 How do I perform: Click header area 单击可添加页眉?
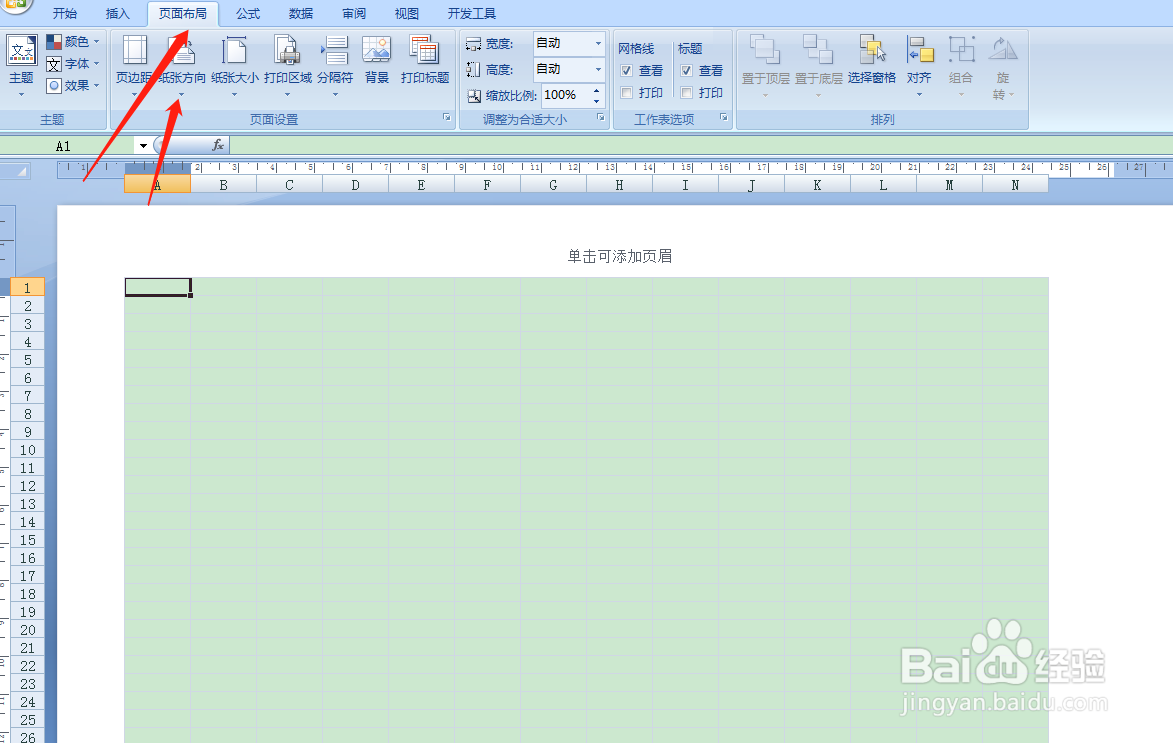[619, 256]
